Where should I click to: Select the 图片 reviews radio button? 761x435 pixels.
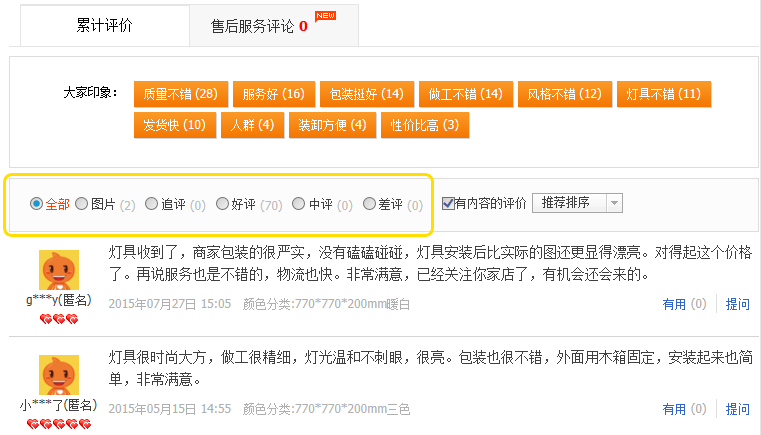(x=82, y=204)
